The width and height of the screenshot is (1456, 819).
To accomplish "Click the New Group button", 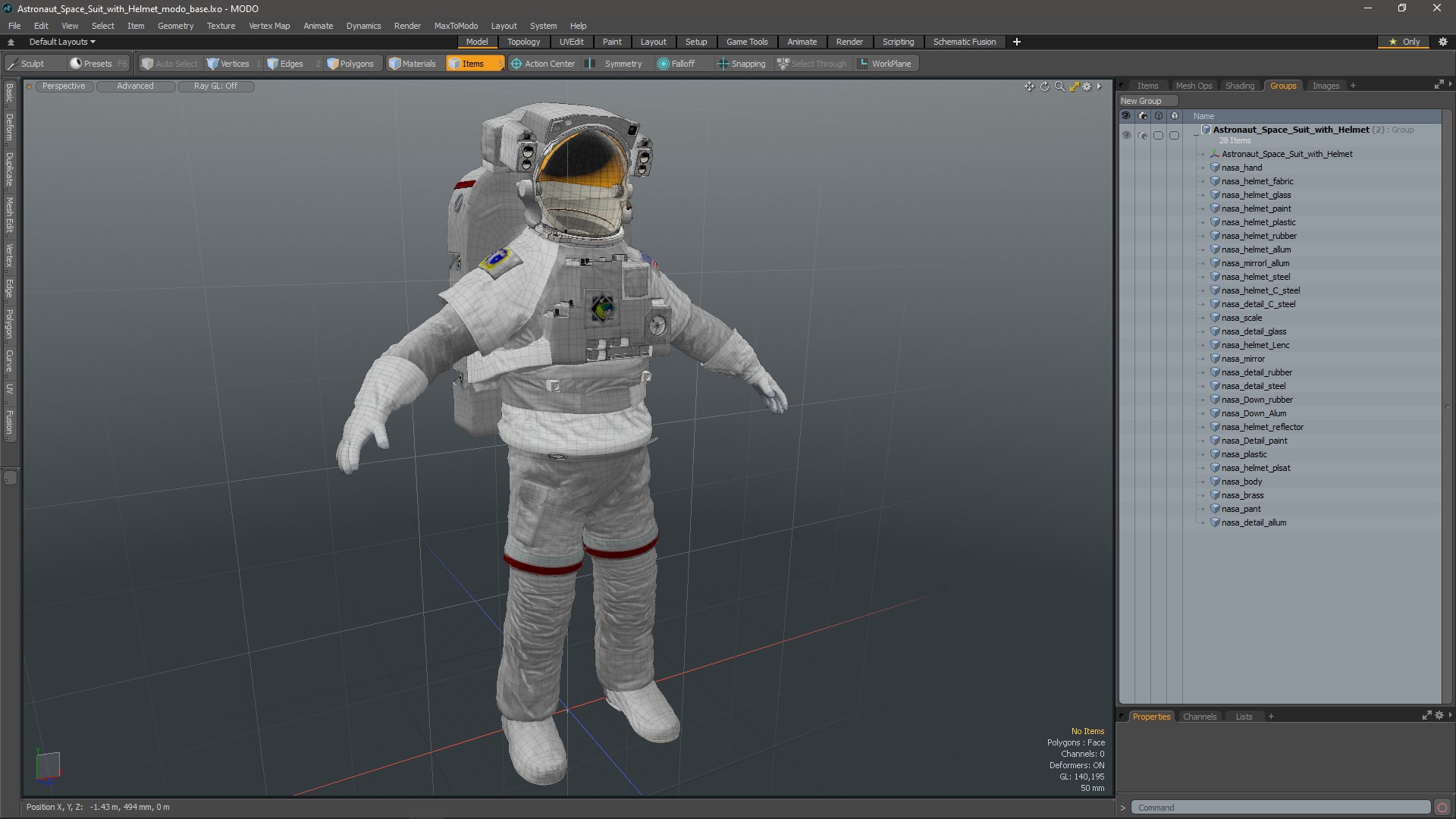I will [x=1147, y=101].
